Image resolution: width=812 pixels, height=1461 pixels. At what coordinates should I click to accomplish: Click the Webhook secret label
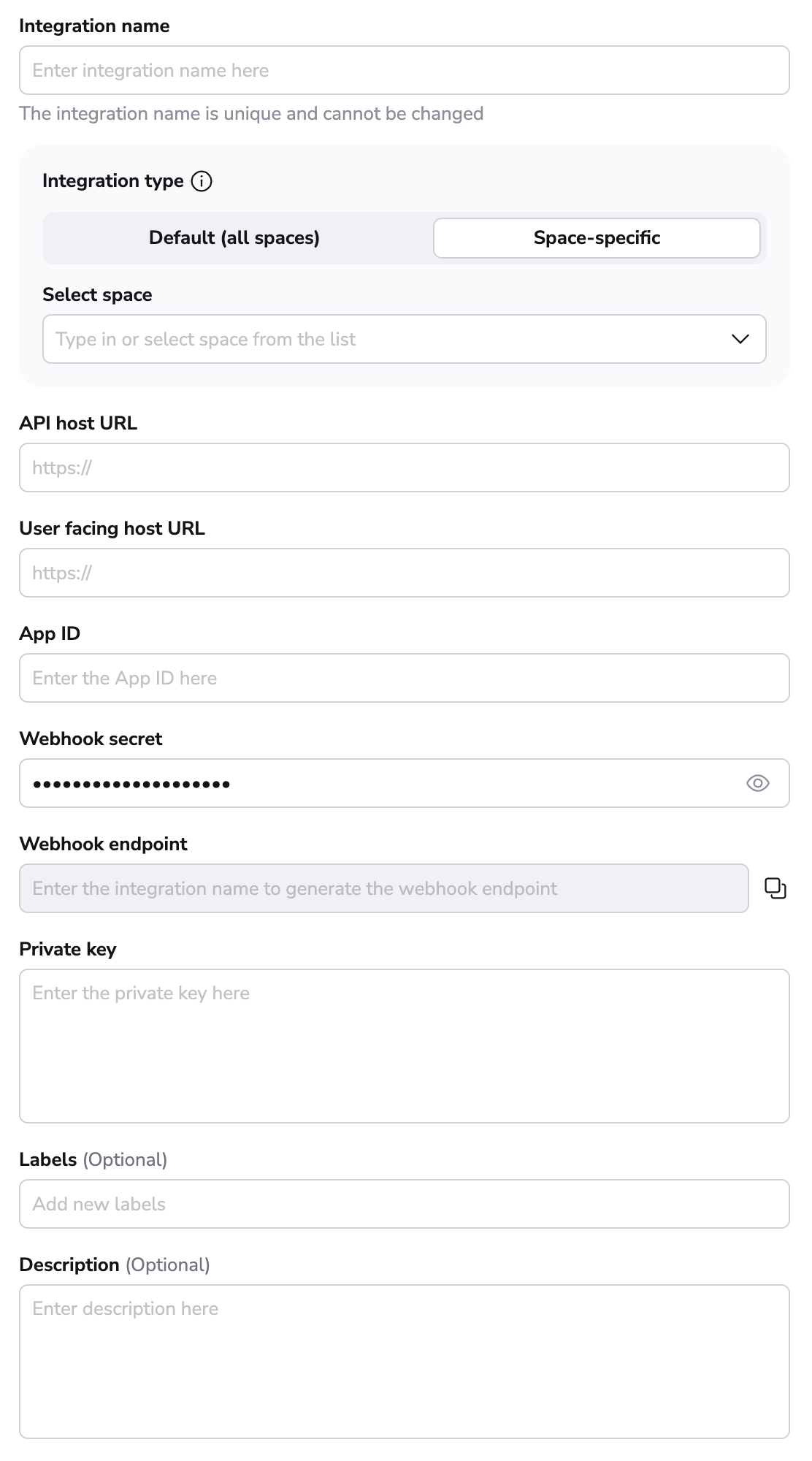point(91,739)
